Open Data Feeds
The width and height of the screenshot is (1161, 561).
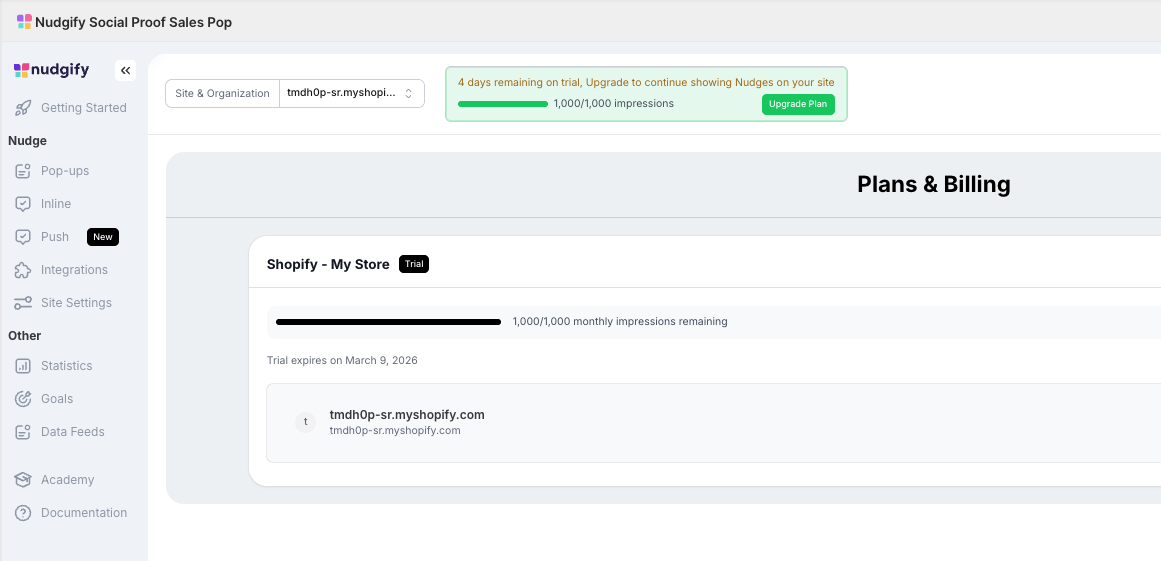coord(74,431)
